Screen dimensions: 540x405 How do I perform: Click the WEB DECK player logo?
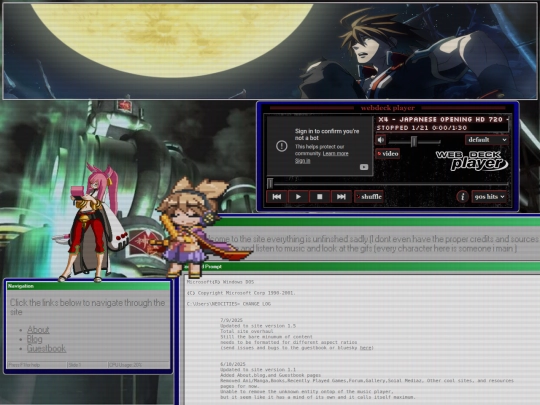coord(471,161)
